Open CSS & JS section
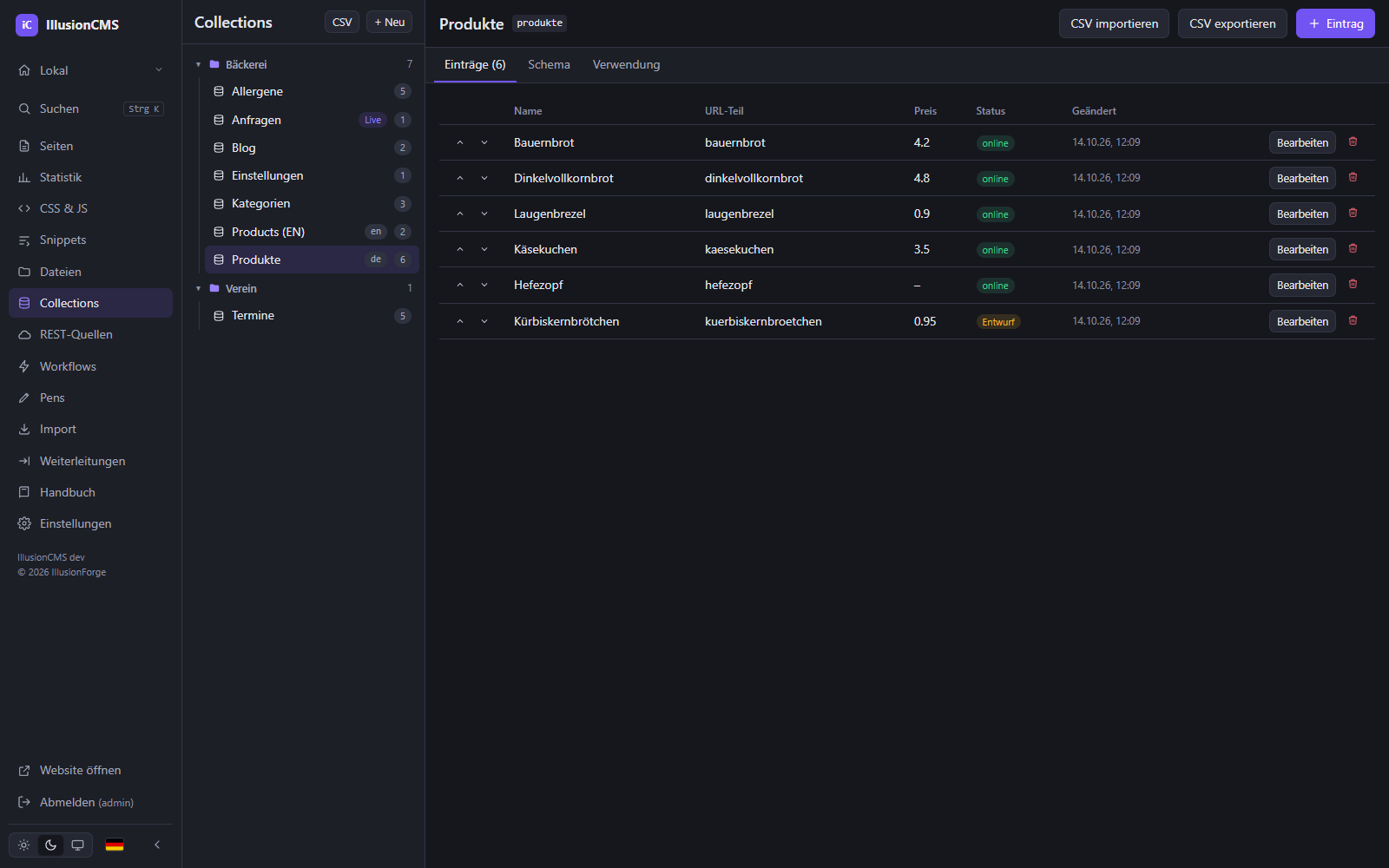The width and height of the screenshot is (1389, 868). coord(90,208)
